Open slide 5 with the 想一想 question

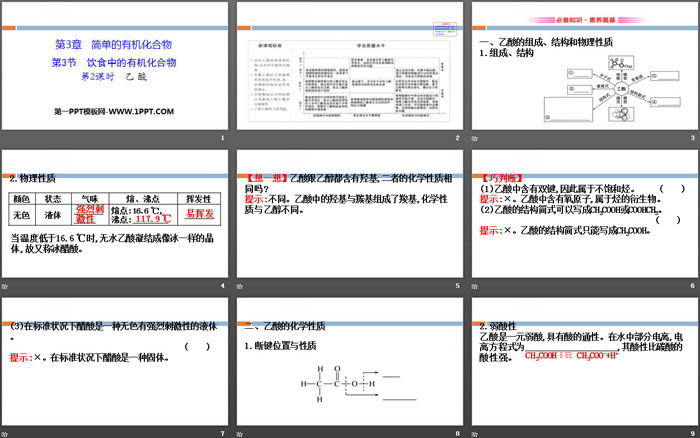[348, 213]
